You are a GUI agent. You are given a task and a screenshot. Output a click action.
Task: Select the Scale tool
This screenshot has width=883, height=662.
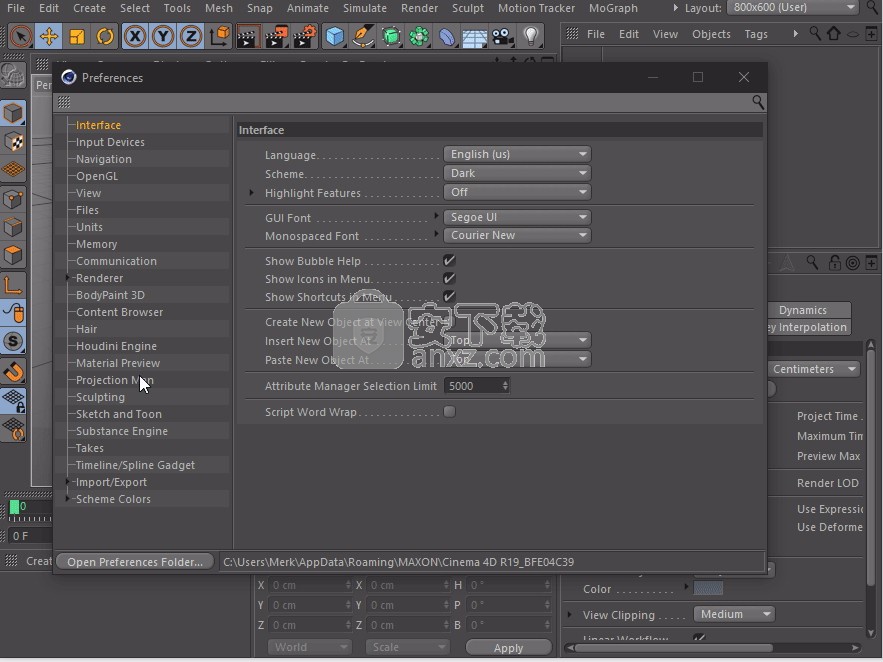[x=77, y=37]
